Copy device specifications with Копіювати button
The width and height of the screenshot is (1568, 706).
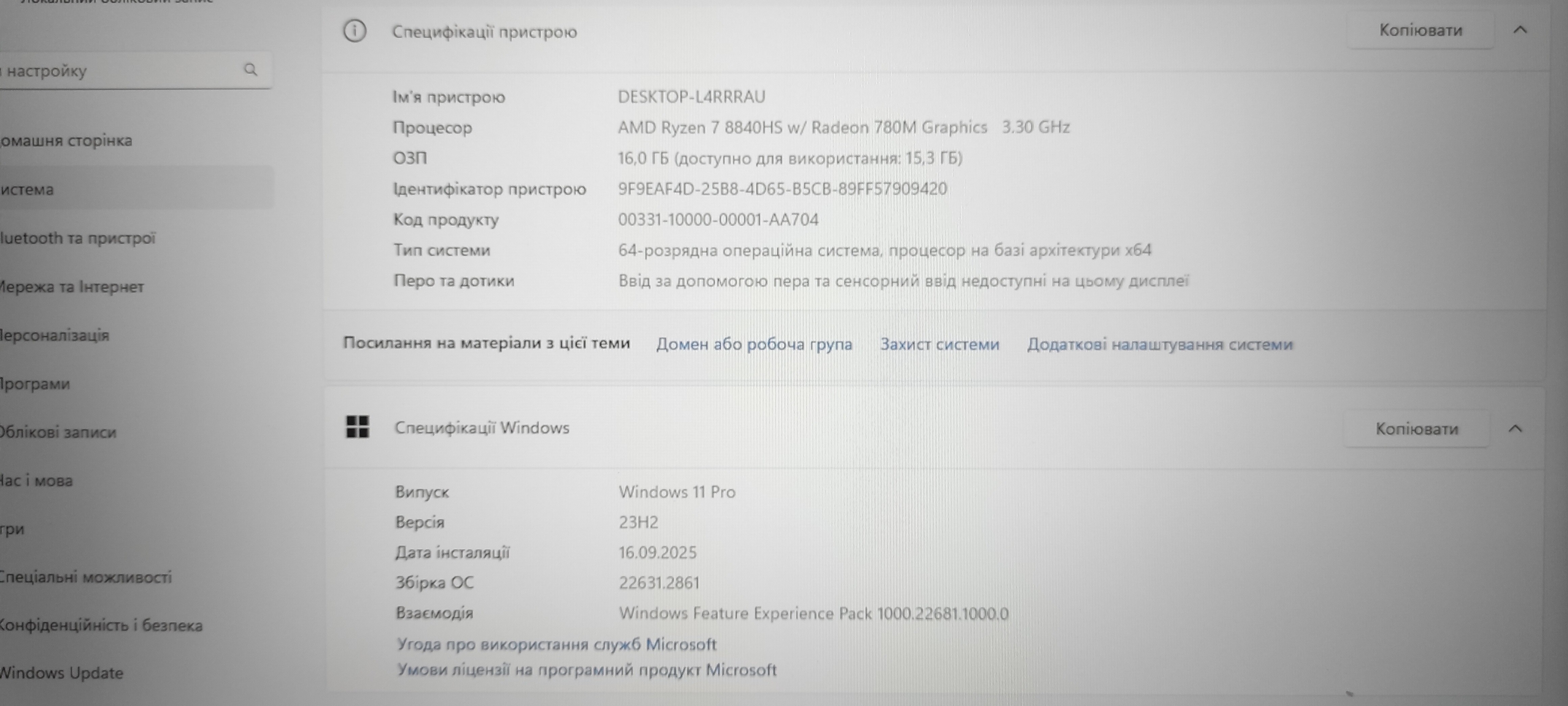(1420, 30)
